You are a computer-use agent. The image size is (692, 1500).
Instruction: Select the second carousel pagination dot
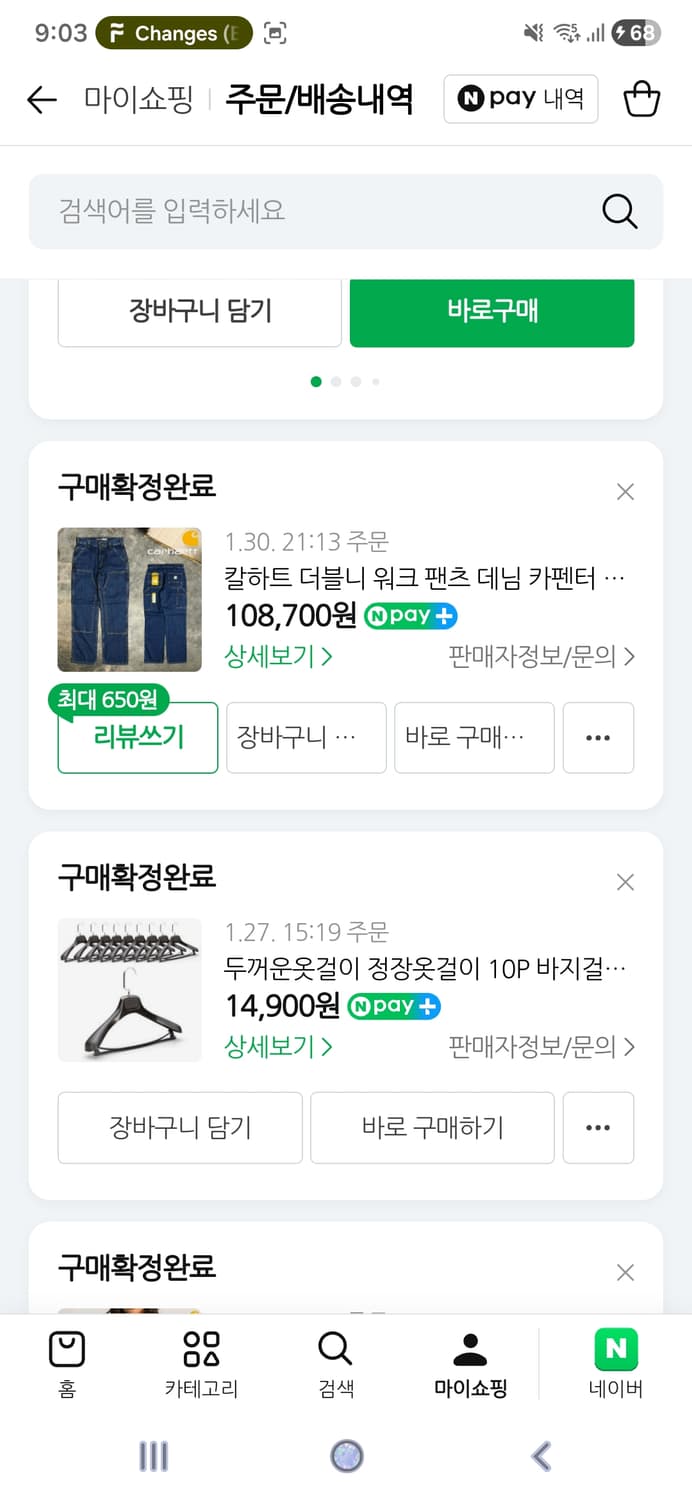pos(336,381)
